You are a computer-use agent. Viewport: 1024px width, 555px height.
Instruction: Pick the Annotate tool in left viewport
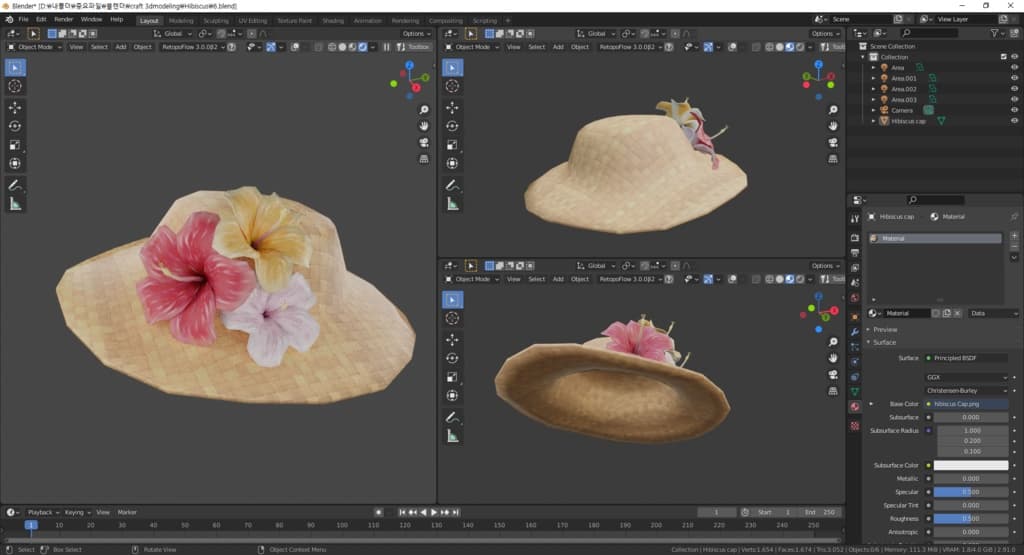tap(15, 185)
